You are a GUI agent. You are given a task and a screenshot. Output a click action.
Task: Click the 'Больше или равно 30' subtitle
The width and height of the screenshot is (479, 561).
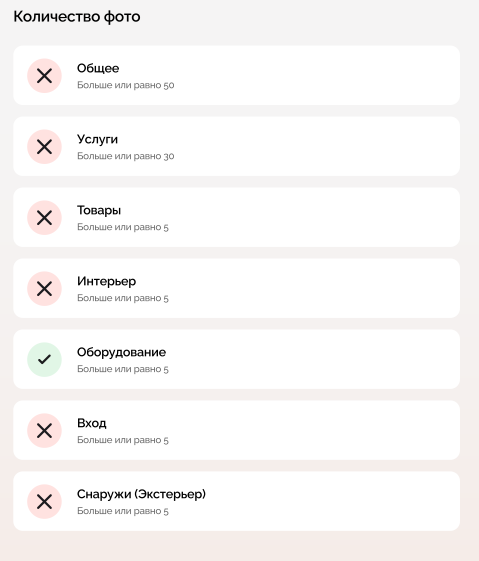point(126,156)
